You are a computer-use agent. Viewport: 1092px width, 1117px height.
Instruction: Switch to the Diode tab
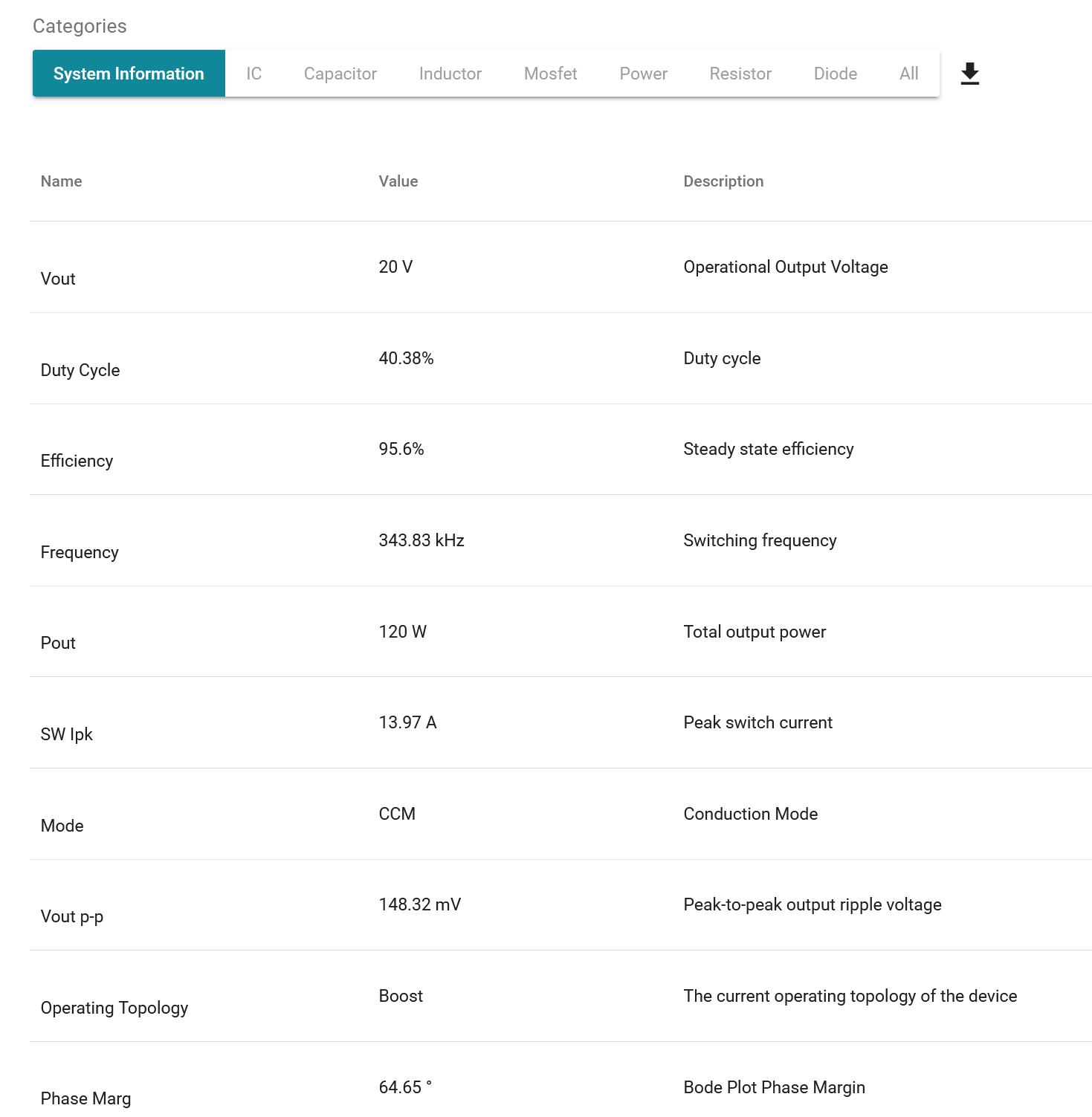click(x=835, y=74)
